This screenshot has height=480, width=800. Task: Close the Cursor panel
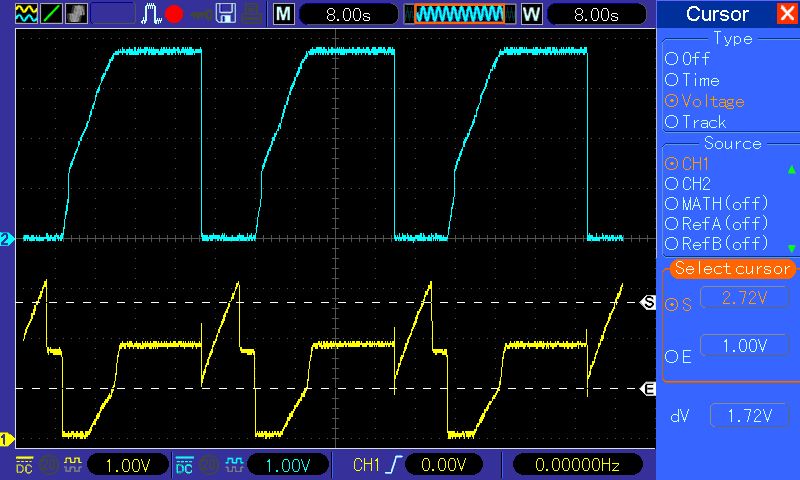(x=786, y=14)
